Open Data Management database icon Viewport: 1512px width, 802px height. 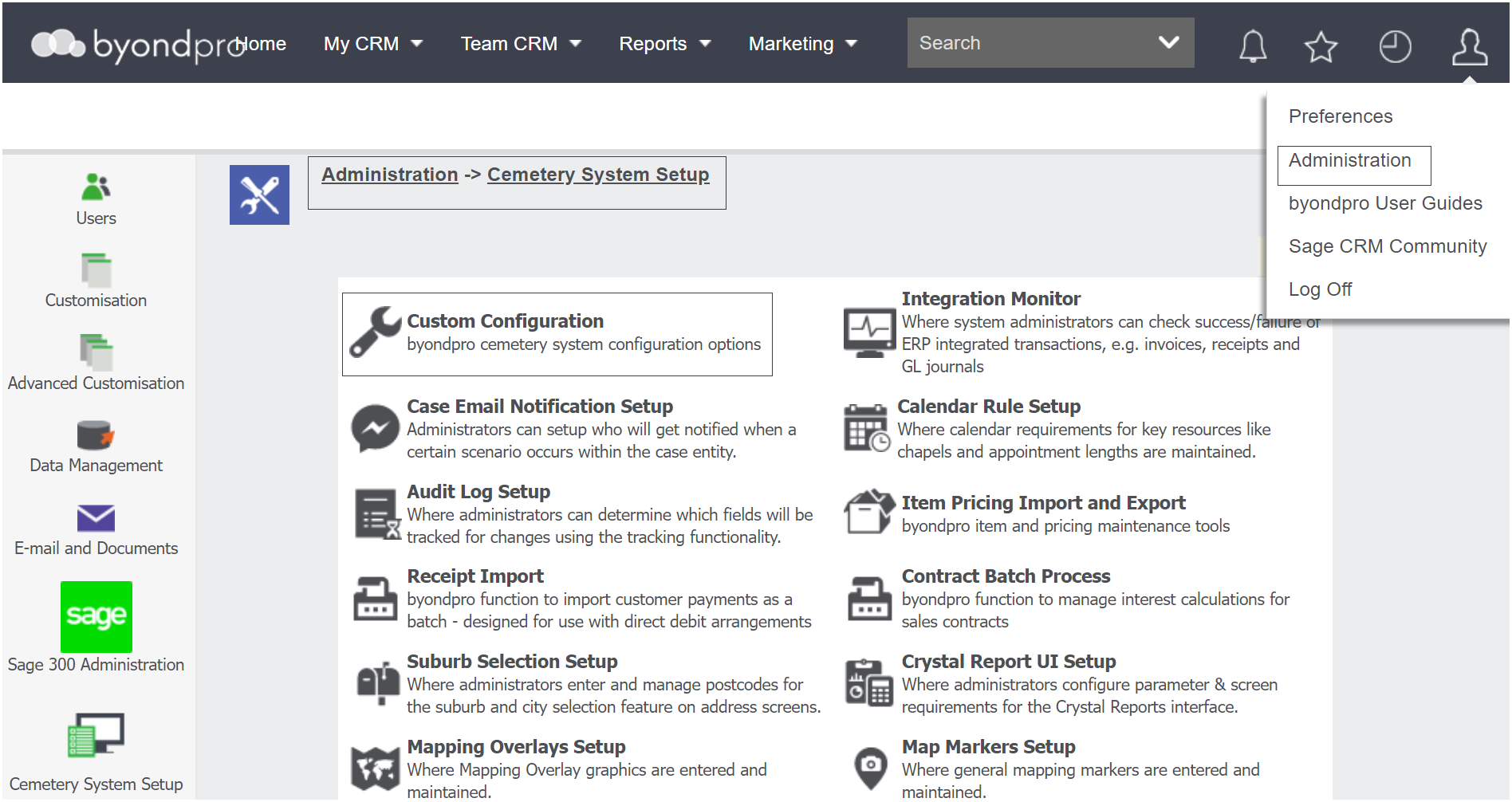(96, 434)
